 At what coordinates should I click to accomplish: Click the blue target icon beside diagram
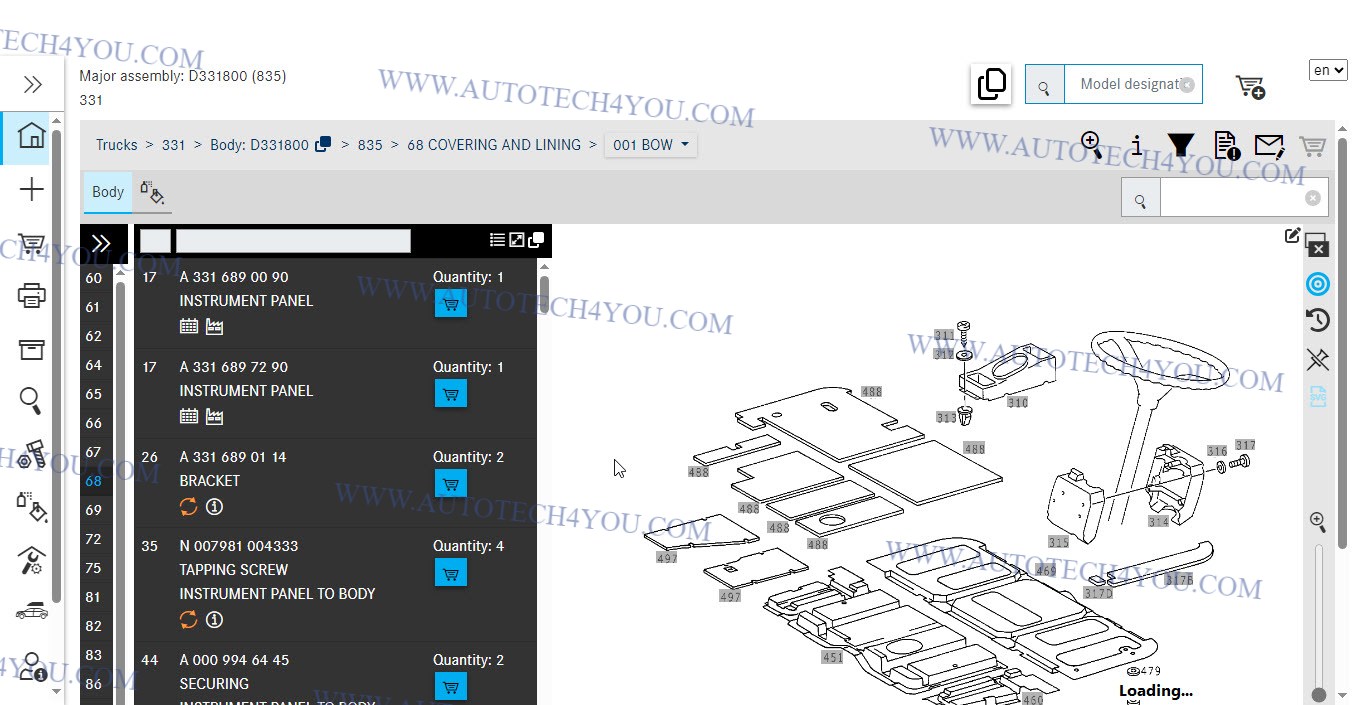coord(1318,284)
